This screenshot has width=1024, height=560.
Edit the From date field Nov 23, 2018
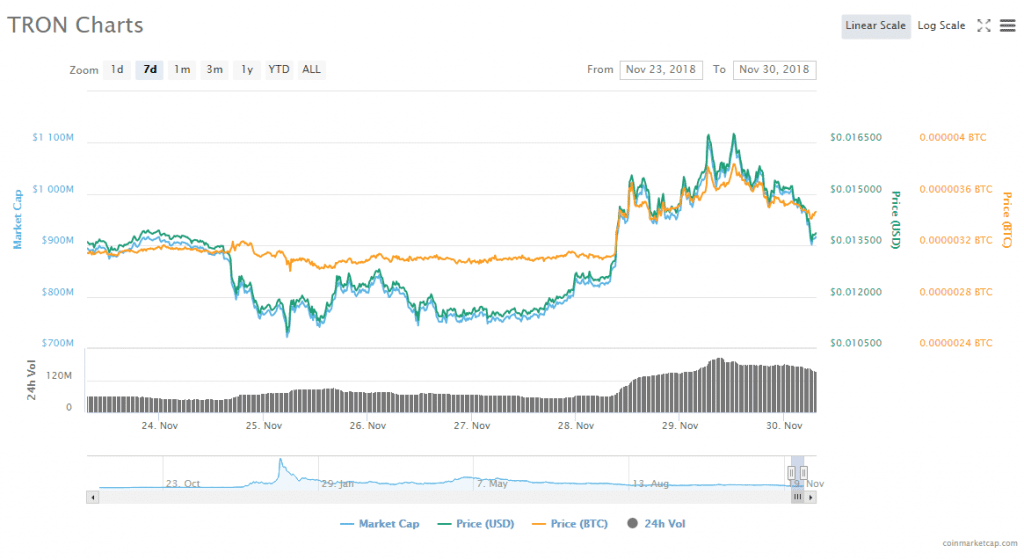tap(661, 70)
